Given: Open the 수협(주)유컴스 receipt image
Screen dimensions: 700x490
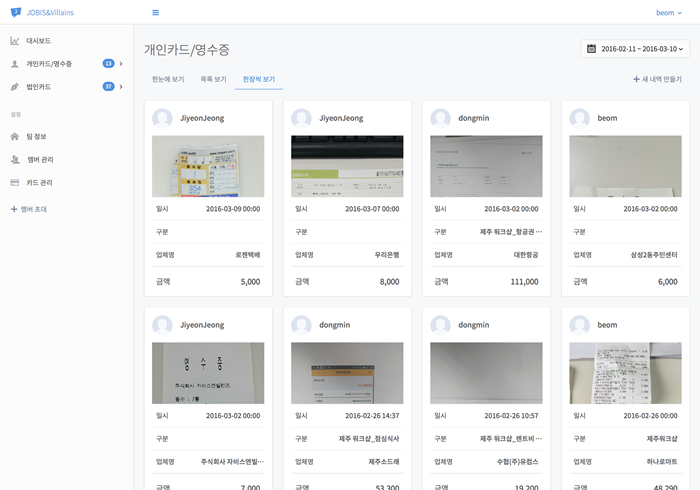Looking at the screenshot, I should (x=486, y=373).
